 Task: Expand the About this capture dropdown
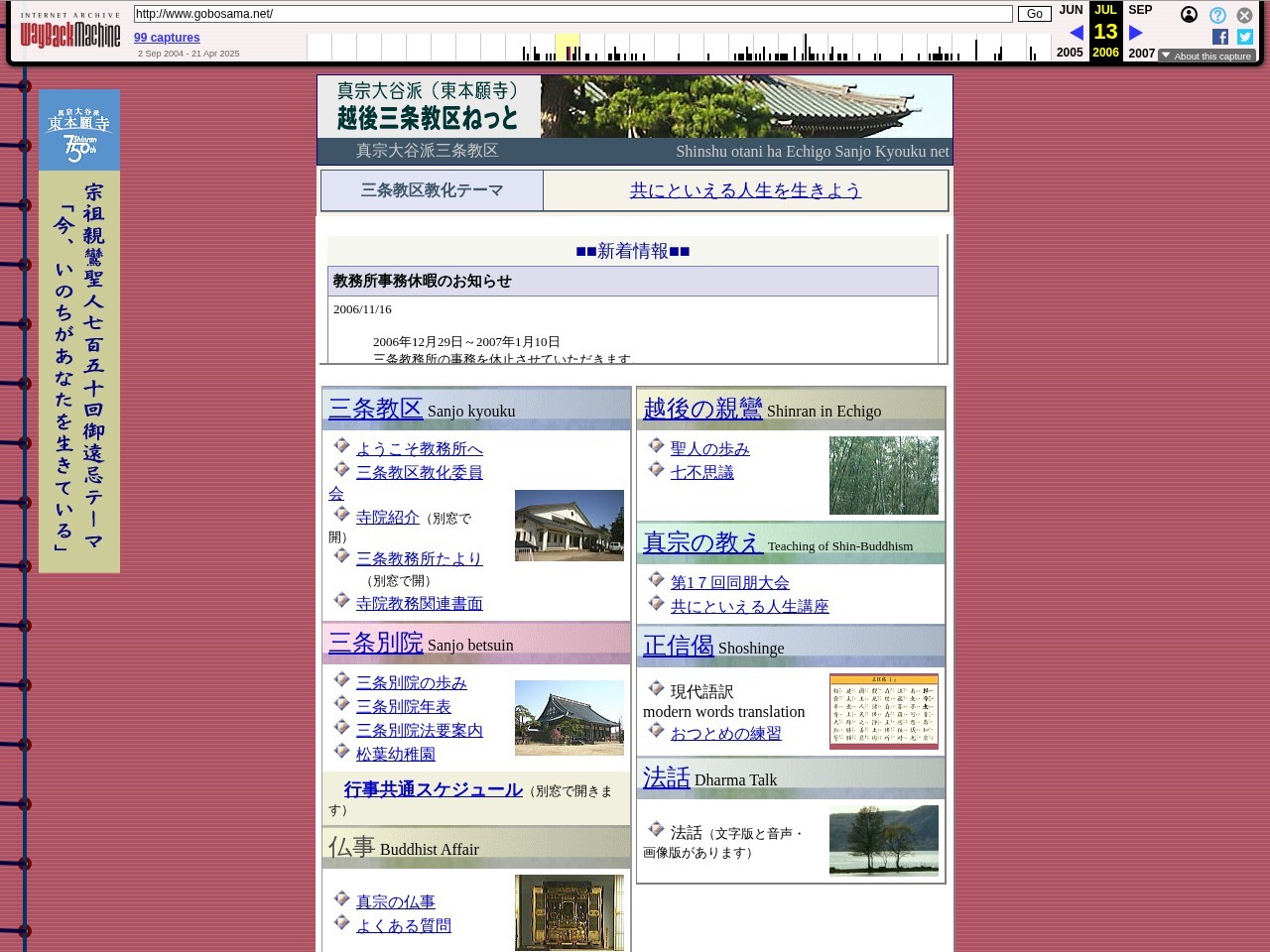pos(1206,57)
